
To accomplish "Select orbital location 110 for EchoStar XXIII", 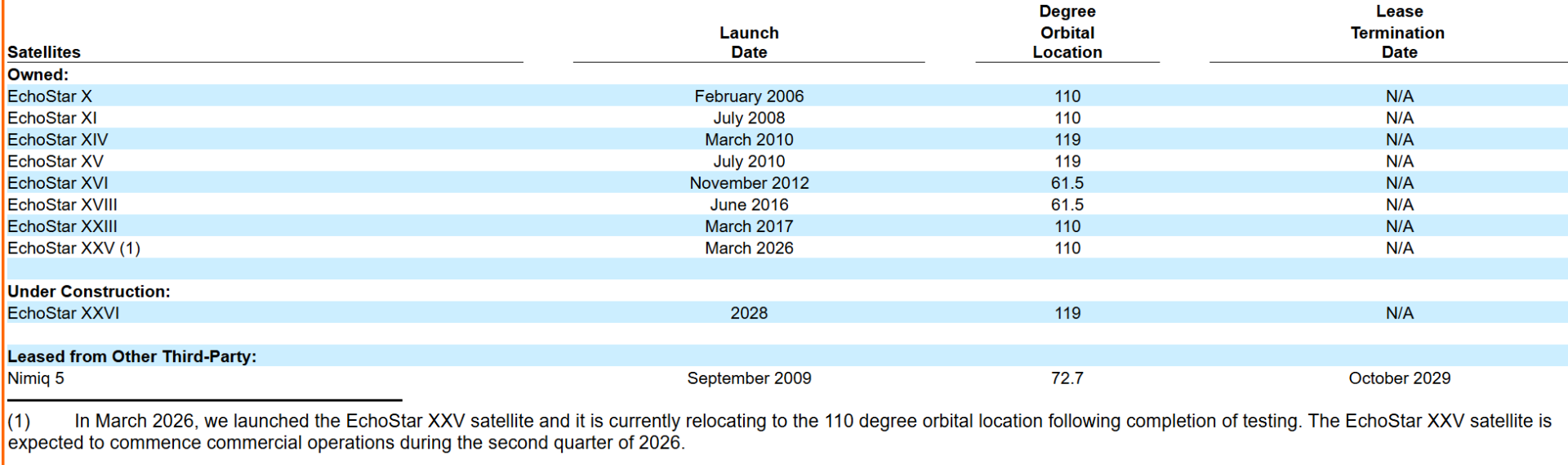I will click(1067, 226).
